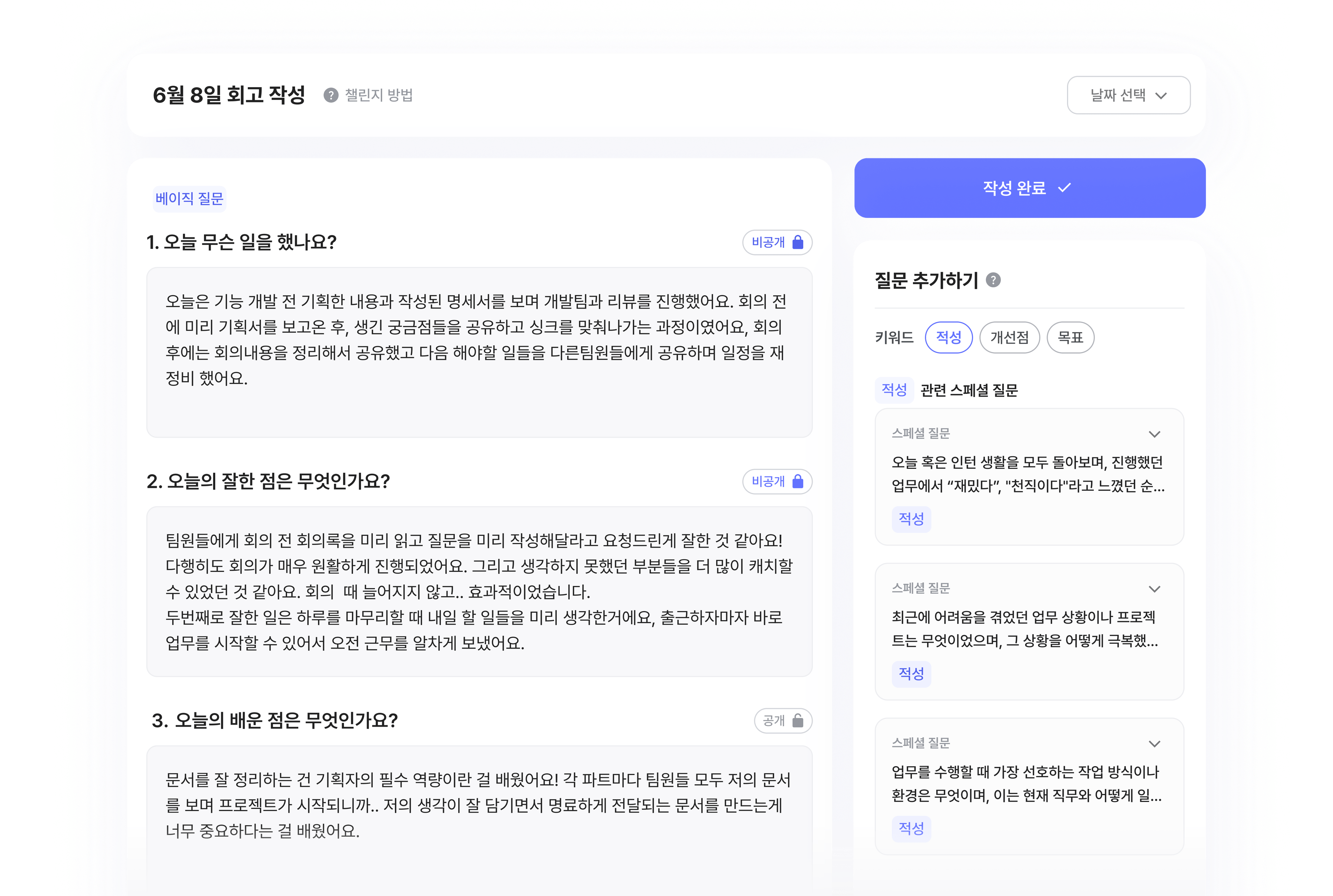1333x896 pixels.
Task: Select the 개선점 keyword filter
Action: point(1009,337)
